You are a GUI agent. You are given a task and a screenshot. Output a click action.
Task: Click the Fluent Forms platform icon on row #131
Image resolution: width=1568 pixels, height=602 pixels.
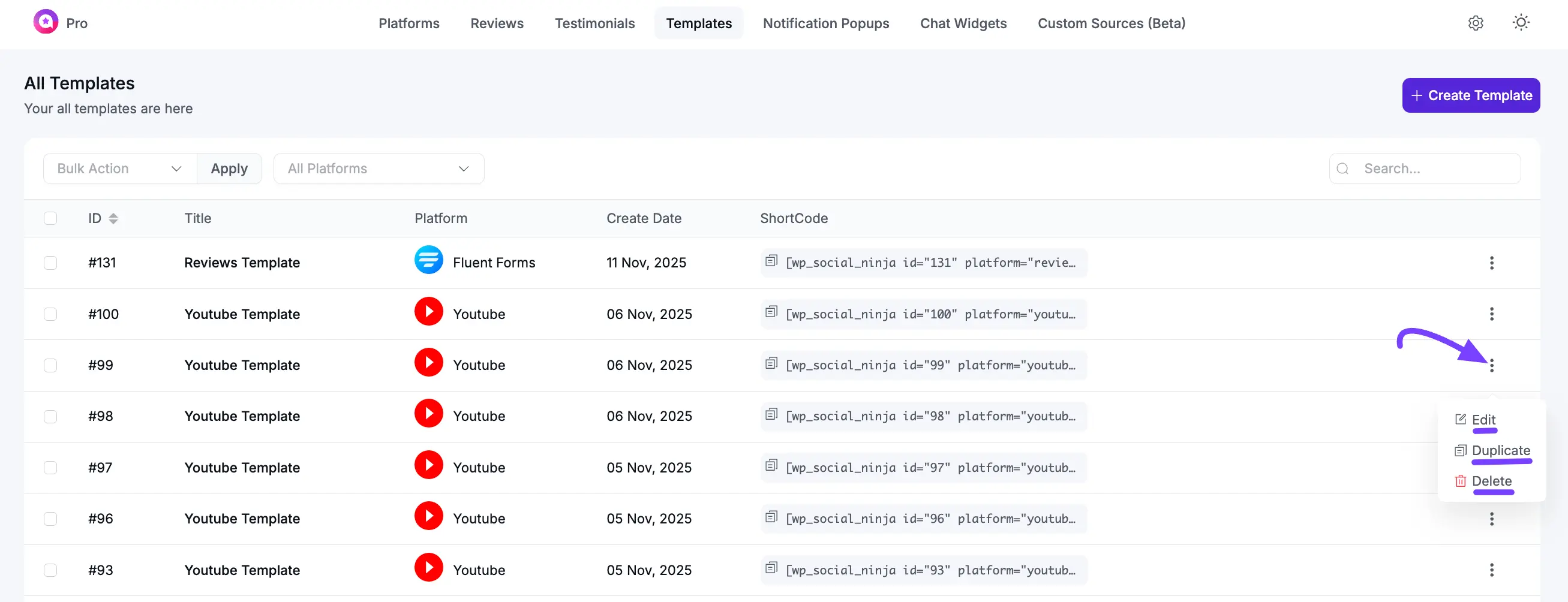pos(428,259)
